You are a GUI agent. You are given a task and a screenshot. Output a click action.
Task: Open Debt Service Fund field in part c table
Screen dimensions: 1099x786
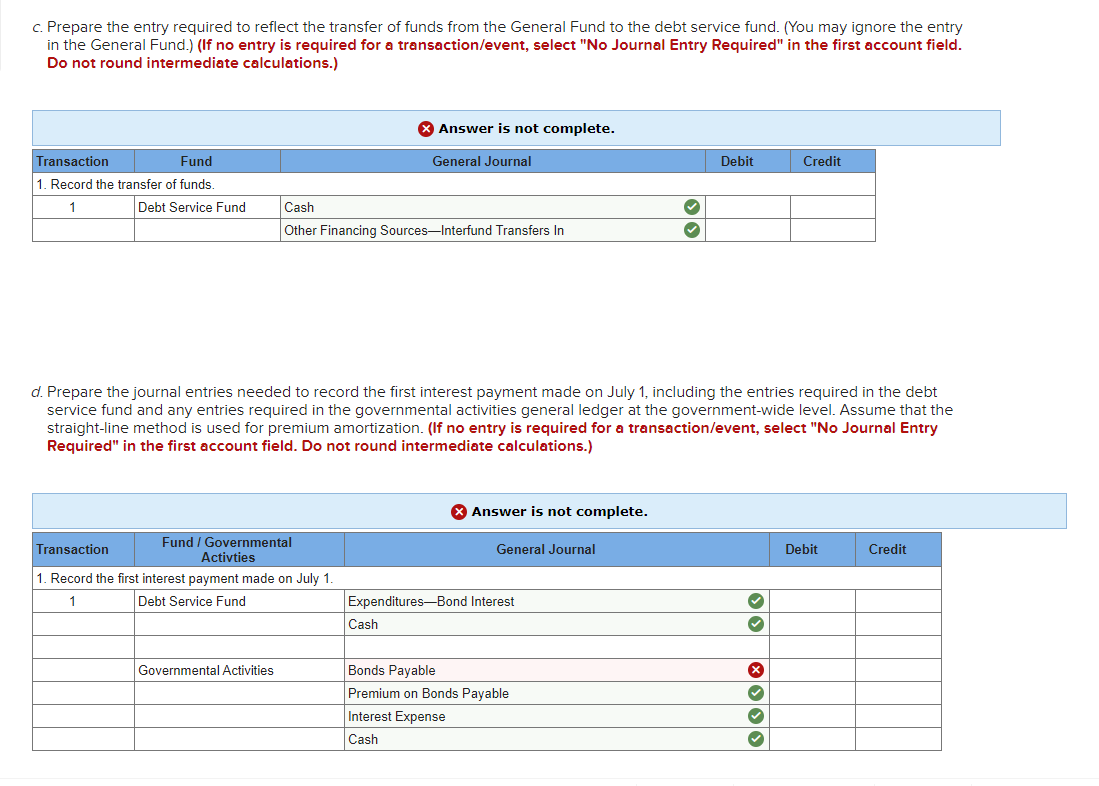(x=207, y=207)
